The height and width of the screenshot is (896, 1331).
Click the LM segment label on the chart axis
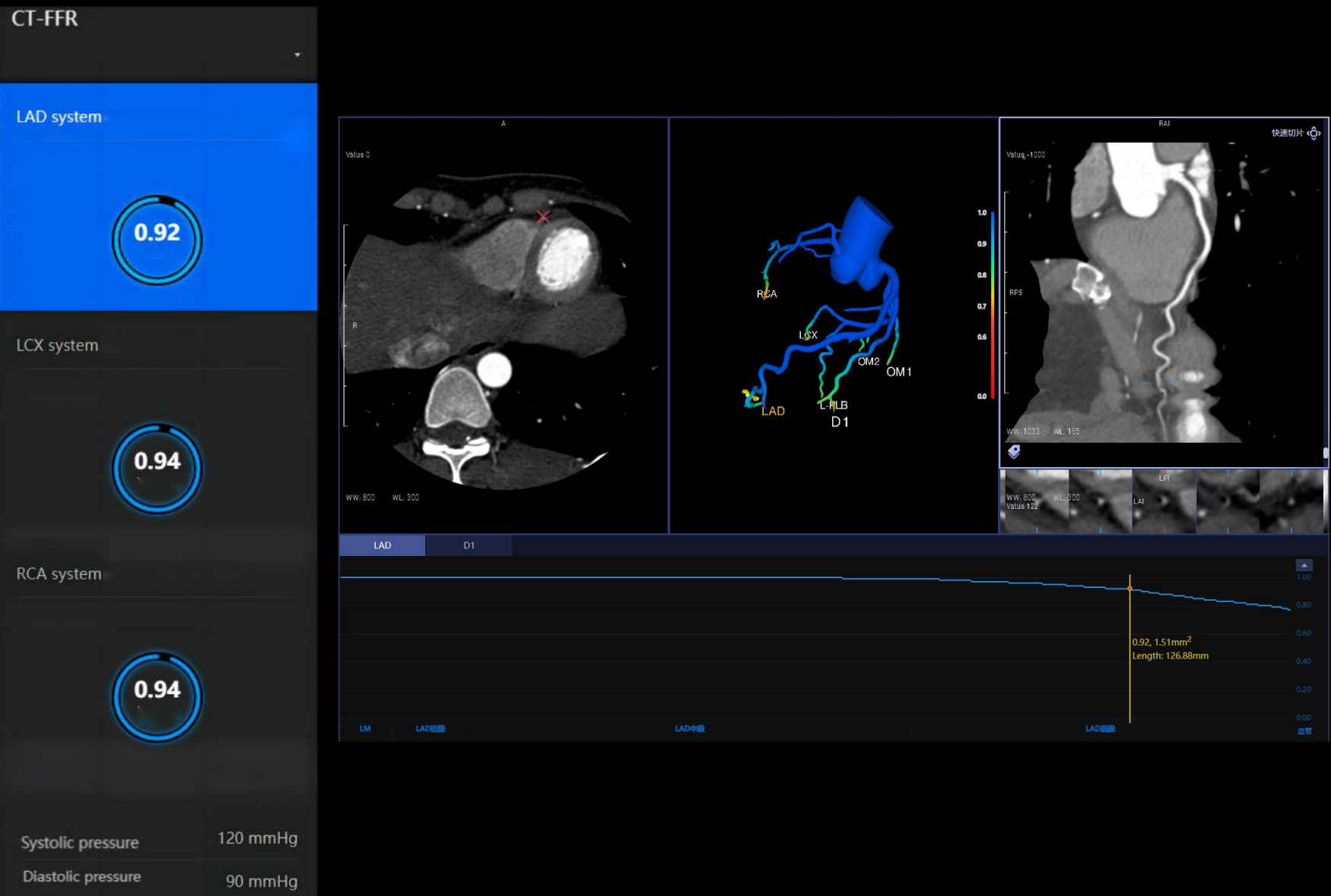365,729
